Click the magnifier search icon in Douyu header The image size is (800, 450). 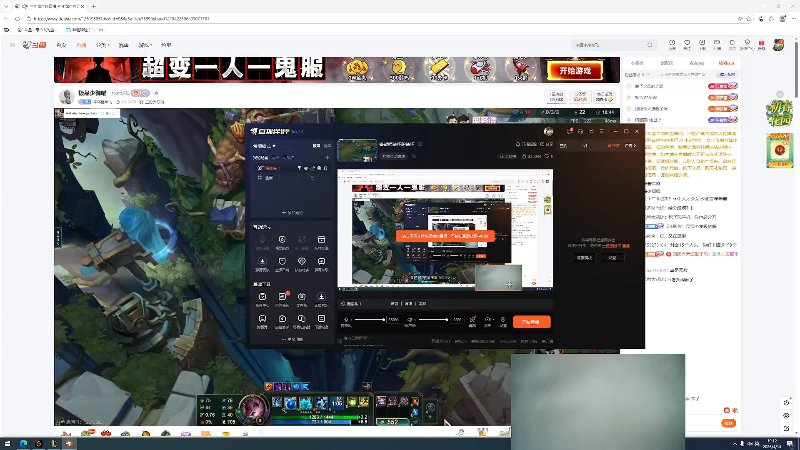(x=650, y=45)
